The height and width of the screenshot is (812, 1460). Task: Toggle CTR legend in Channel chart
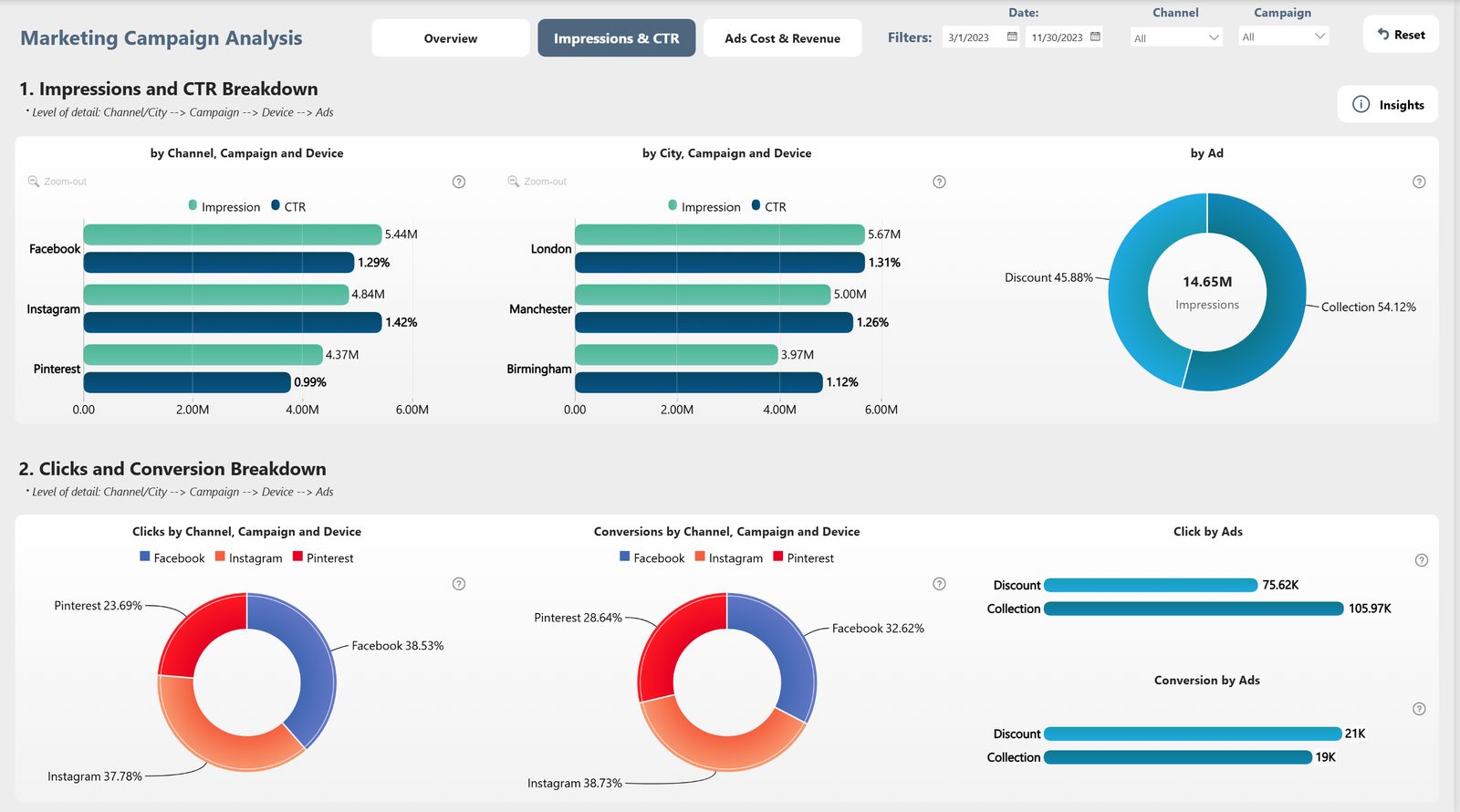tap(289, 207)
